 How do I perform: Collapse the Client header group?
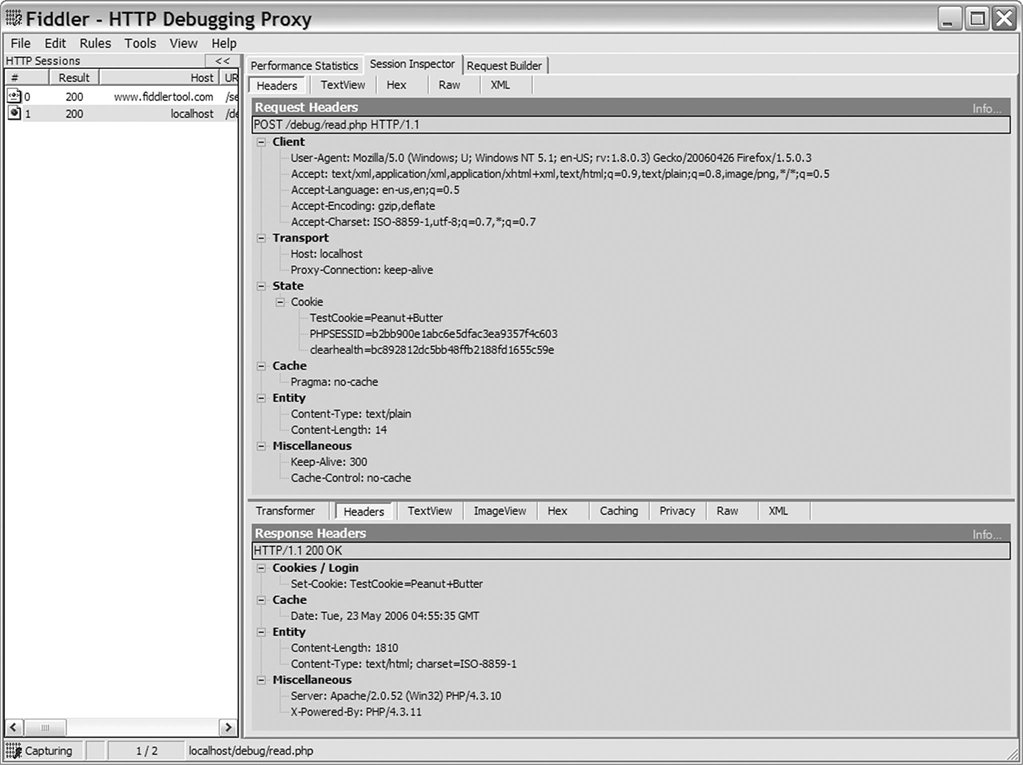tap(261, 142)
